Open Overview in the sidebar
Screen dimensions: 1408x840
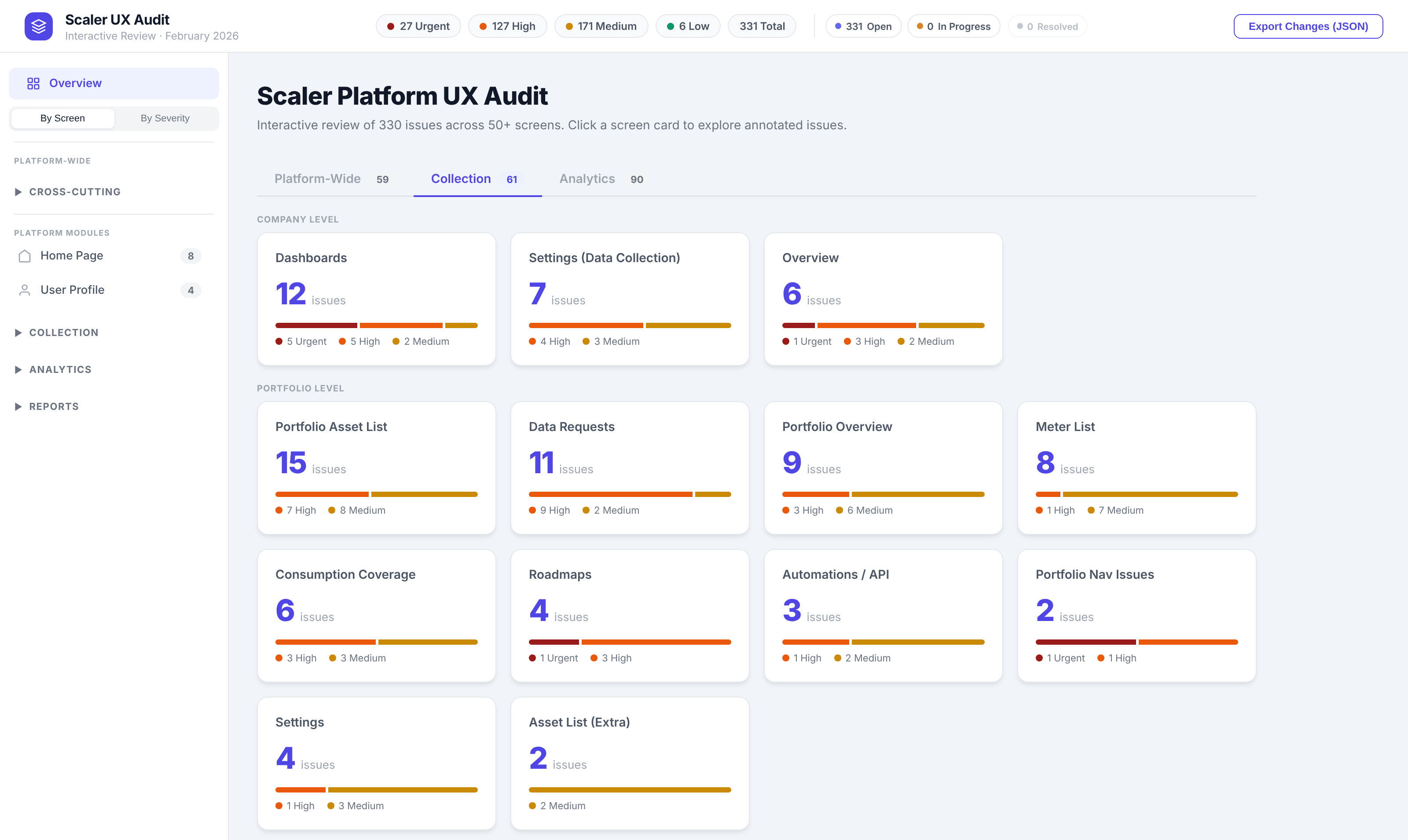(x=114, y=84)
